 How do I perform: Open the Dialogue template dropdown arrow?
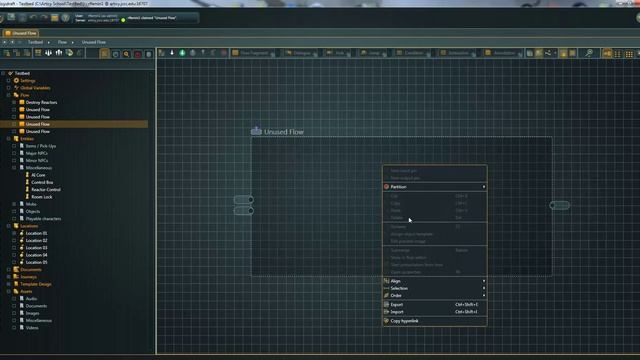315,54
